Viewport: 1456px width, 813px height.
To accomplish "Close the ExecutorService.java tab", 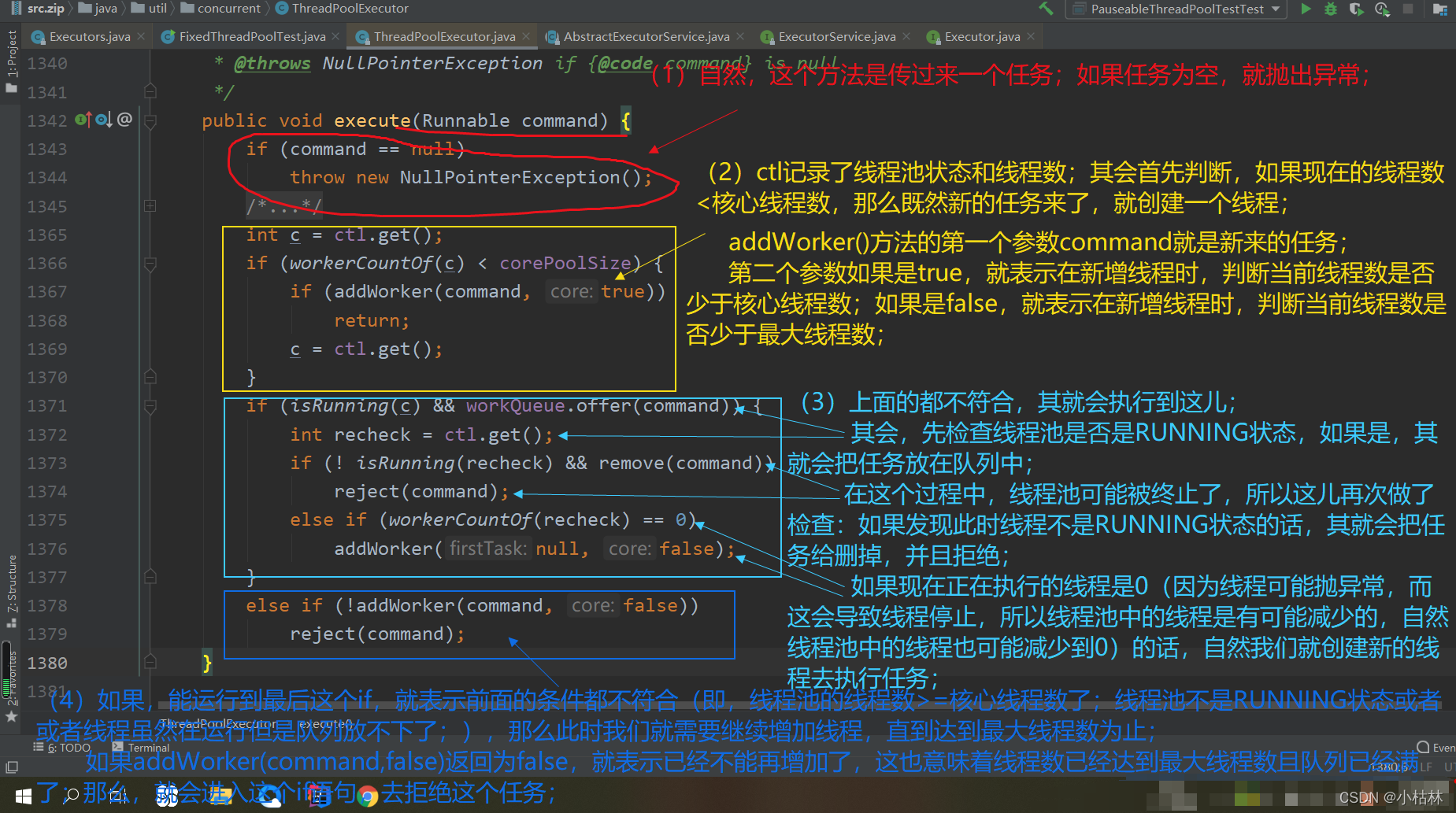I will (x=906, y=36).
